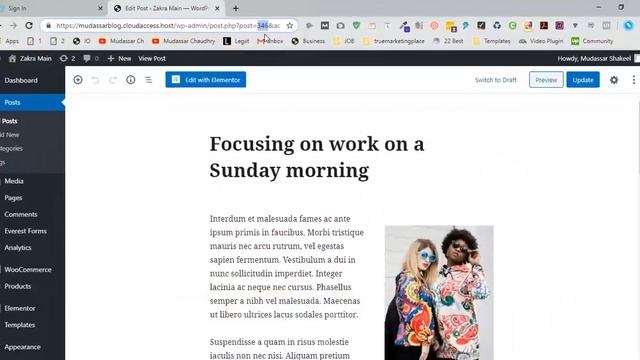Click the browser forward arrow
This screenshot has height=360, width=640.
[x=13, y=25]
